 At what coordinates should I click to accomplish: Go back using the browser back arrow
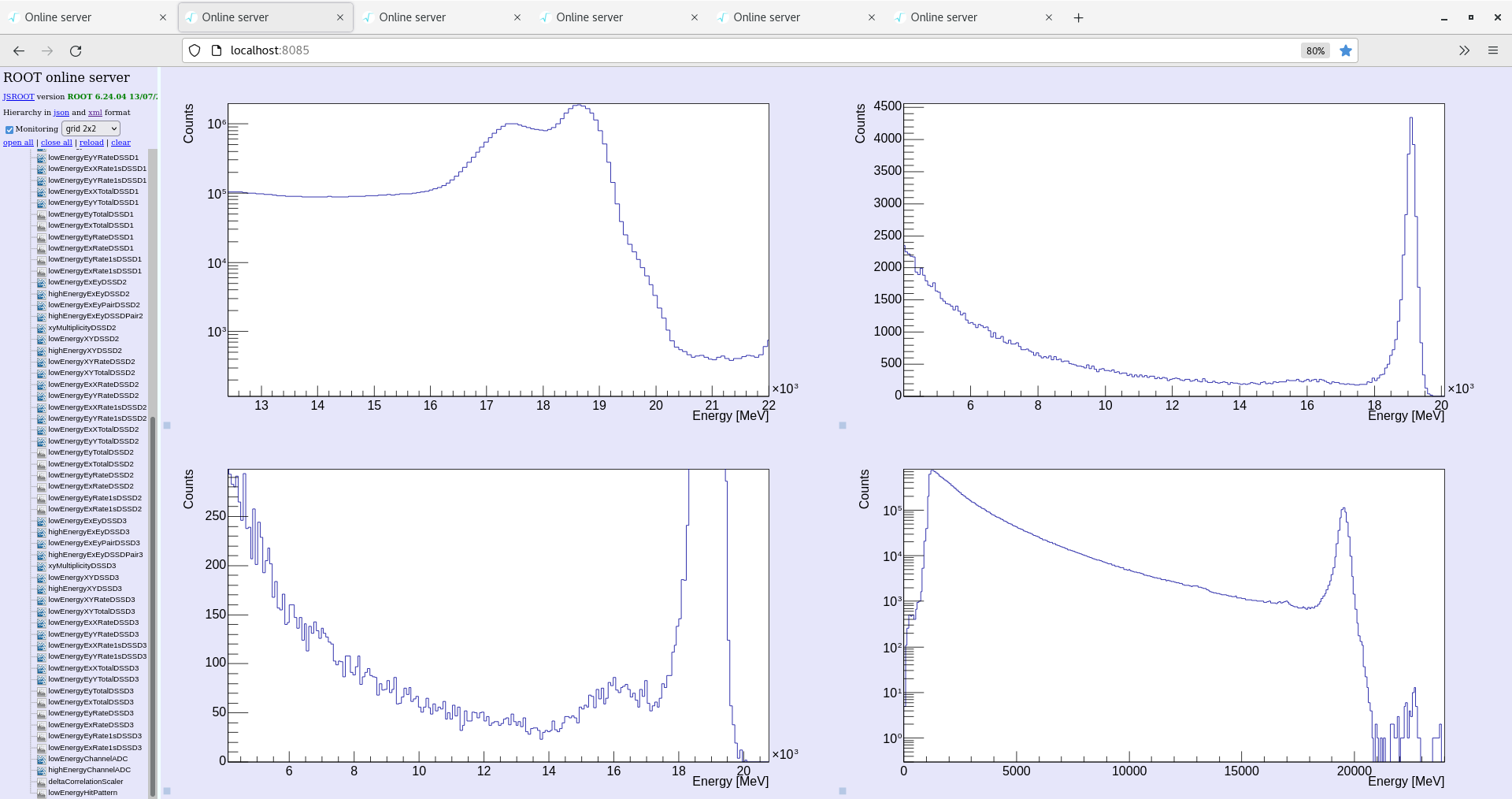point(19,50)
